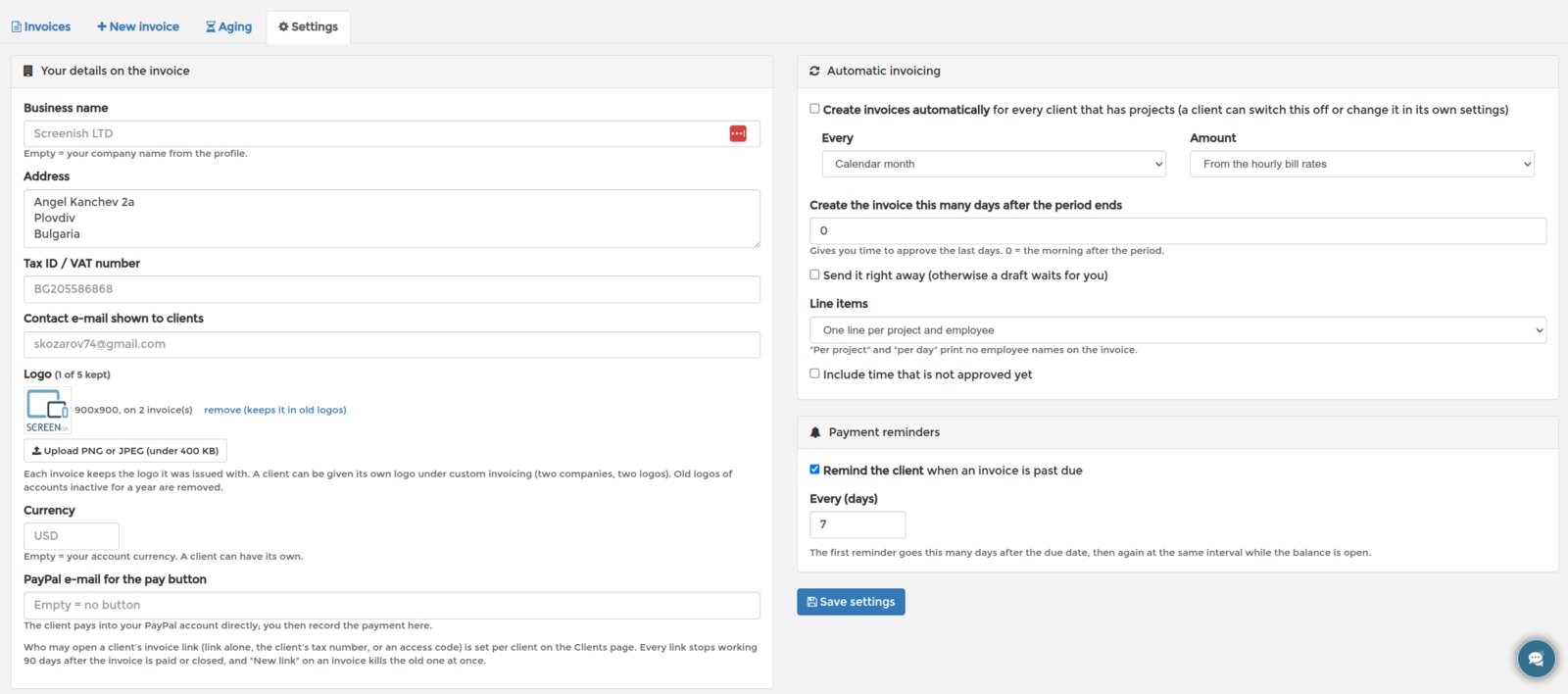
Task: Click the Save settings button
Action: click(851, 602)
